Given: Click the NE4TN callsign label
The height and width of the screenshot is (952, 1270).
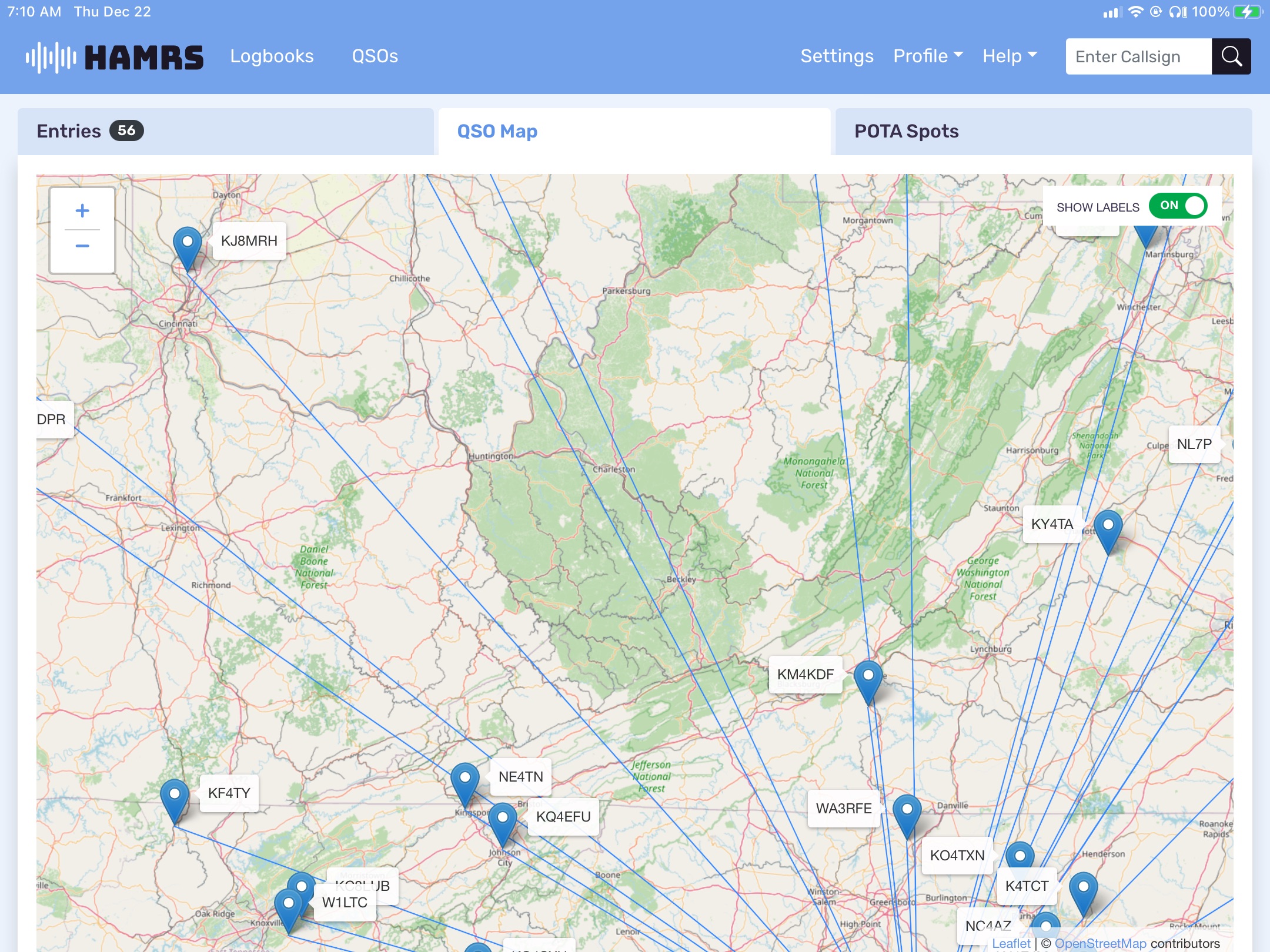Looking at the screenshot, I should (x=521, y=777).
